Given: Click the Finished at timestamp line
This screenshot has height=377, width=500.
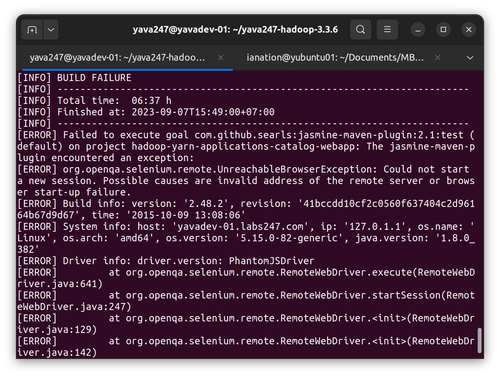Looking at the screenshot, I should pyautogui.click(x=146, y=112).
